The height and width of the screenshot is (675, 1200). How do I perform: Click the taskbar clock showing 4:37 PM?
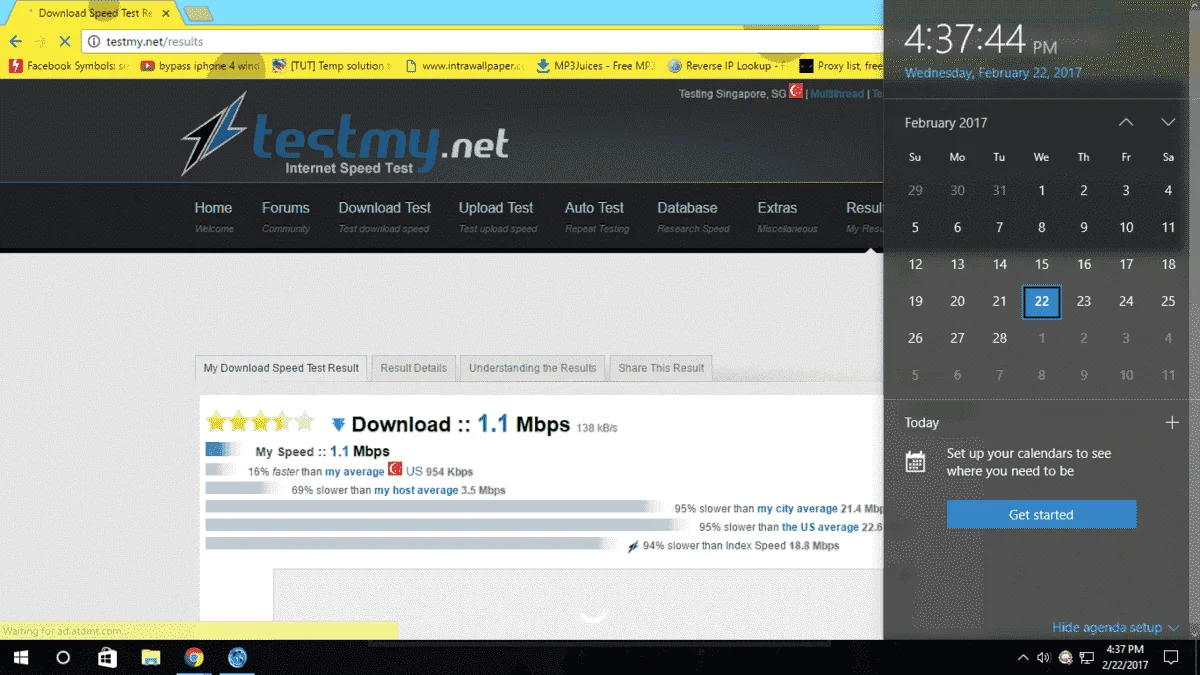coord(1126,657)
